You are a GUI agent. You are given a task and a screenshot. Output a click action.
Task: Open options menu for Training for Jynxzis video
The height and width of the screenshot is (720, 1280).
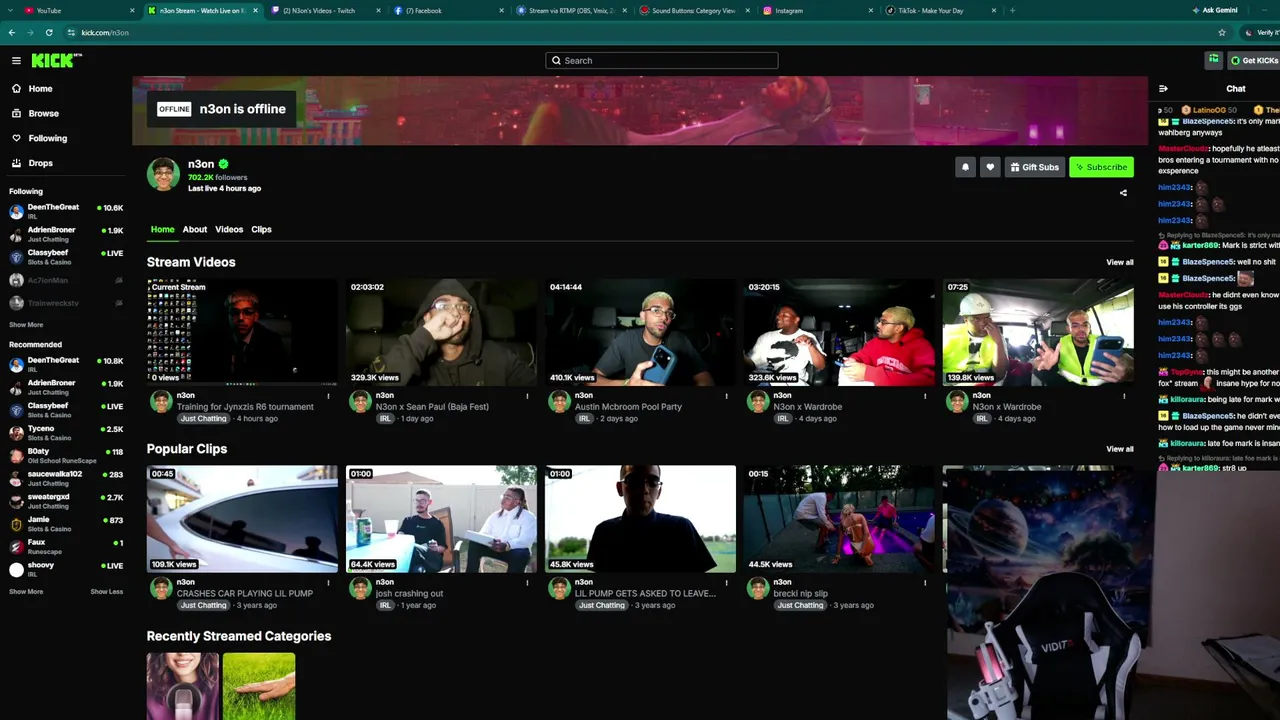328,397
